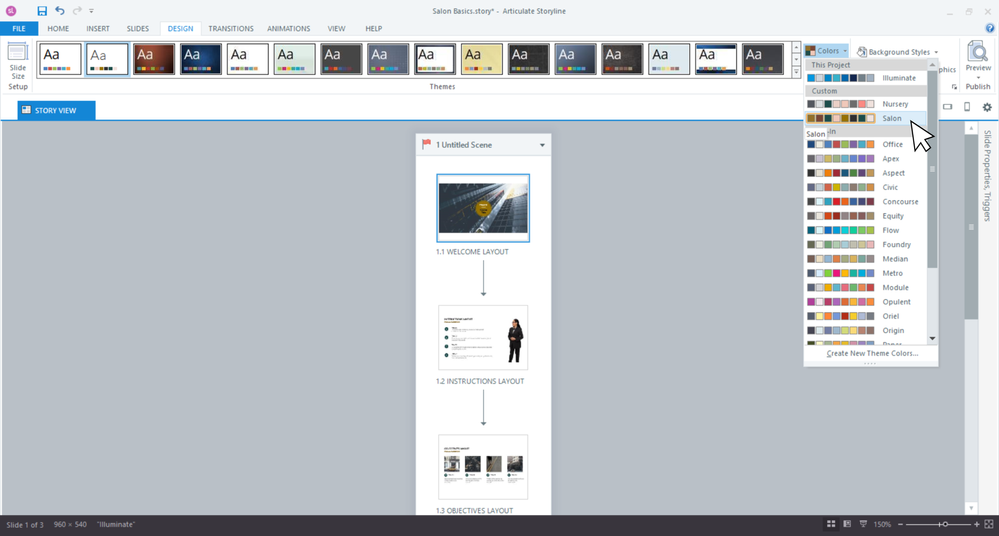This screenshot has height=536, width=999.
Task: Open Slide Size Setup
Action: (18, 66)
